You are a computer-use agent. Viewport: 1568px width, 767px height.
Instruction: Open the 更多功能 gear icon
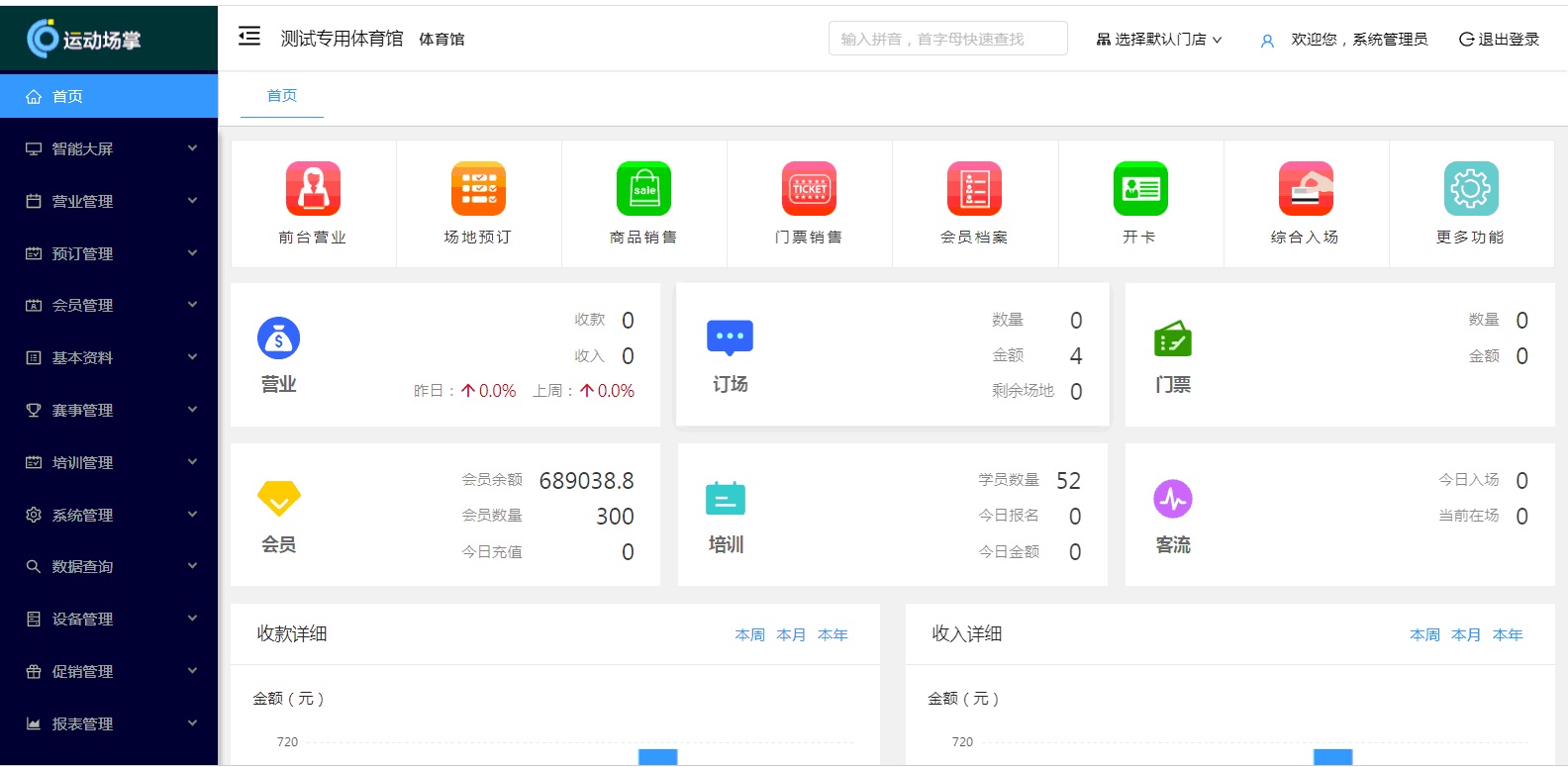(1471, 188)
